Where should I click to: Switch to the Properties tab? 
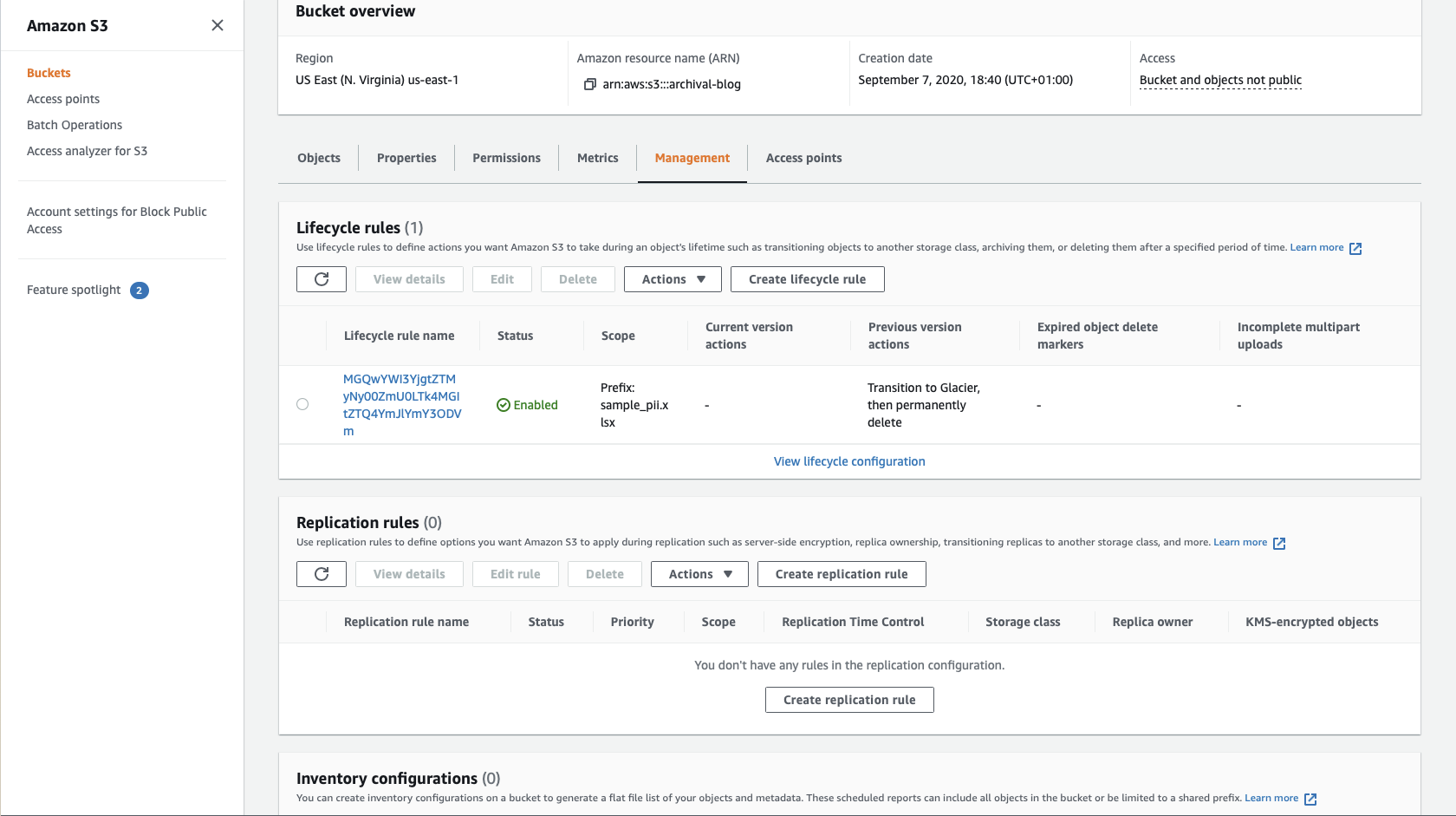click(406, 158)
